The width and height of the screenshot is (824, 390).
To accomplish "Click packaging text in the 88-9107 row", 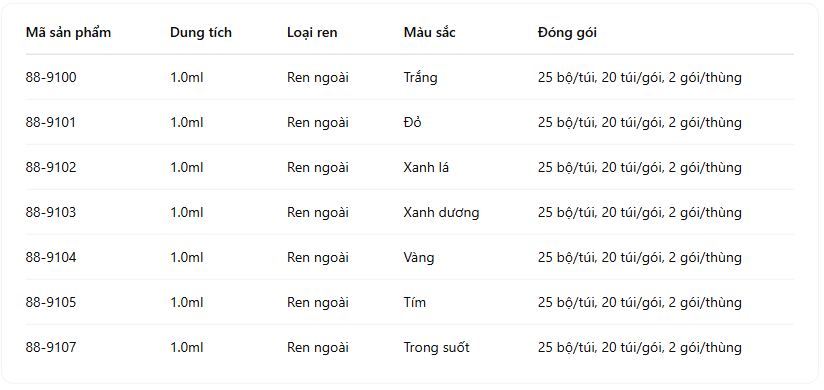I will [640, 348].
